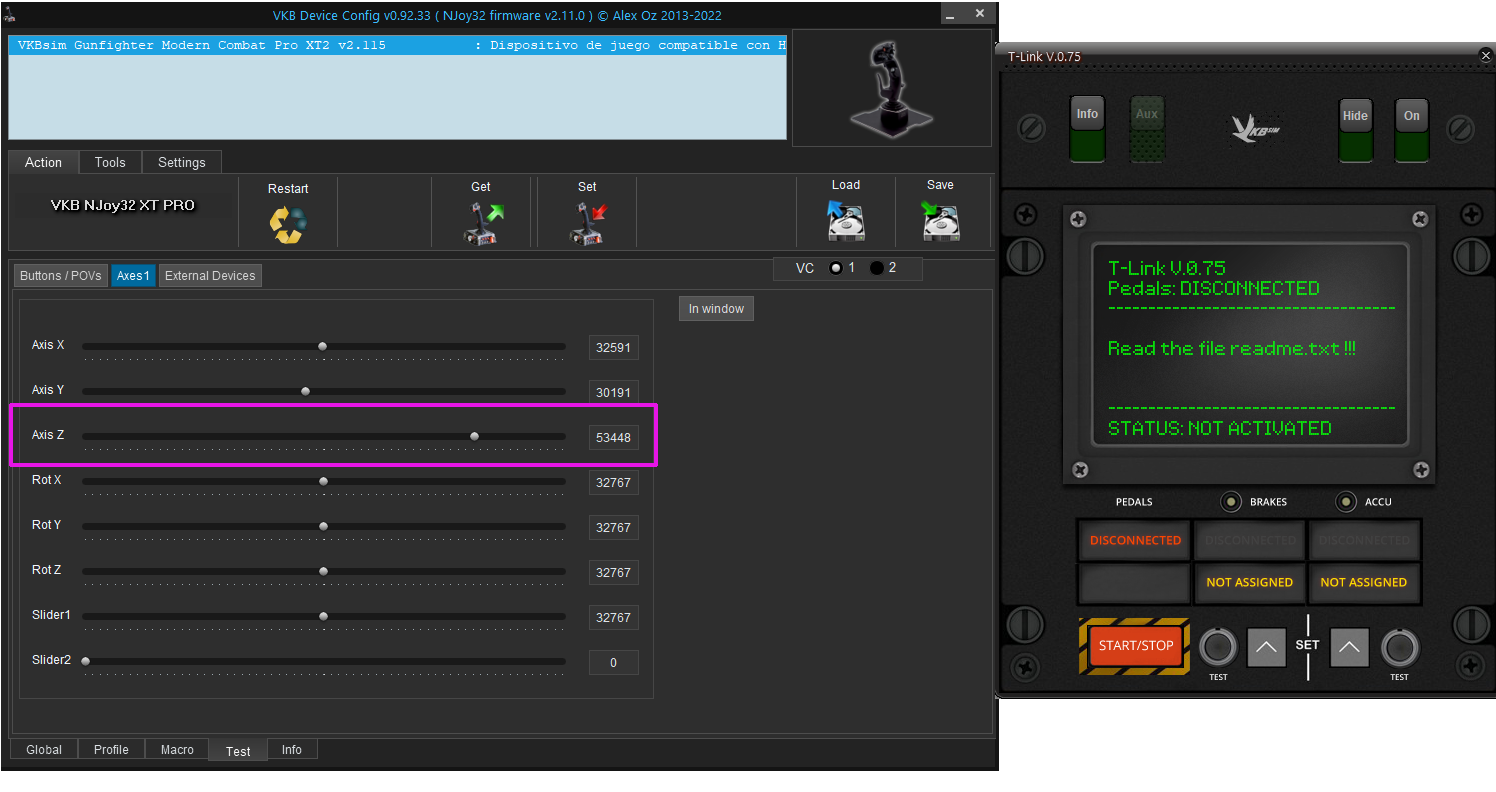Click the 'Pedals: DISCONNECTED' display line
The width and height of the screenshot is (1496, 792).
point(1214,288)
